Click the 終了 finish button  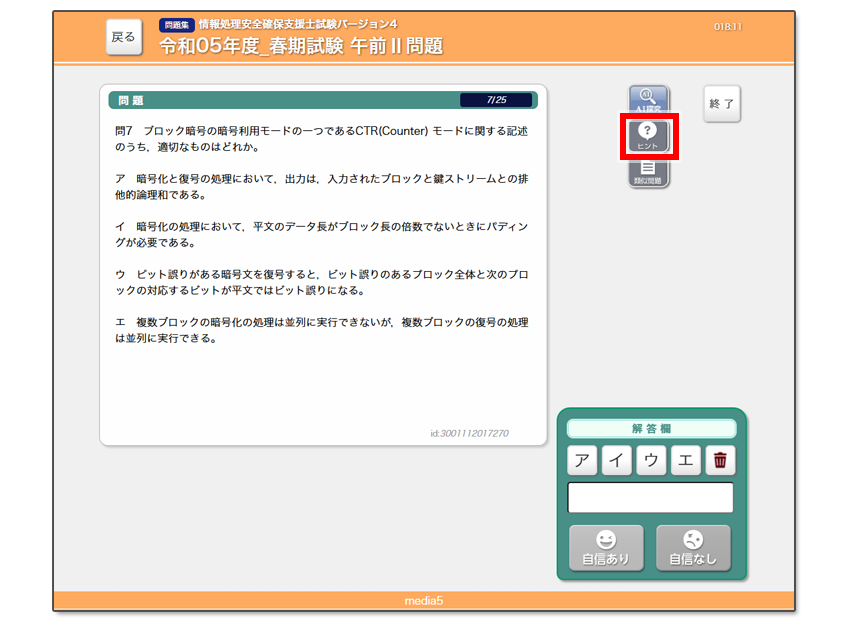click(722, 103)
